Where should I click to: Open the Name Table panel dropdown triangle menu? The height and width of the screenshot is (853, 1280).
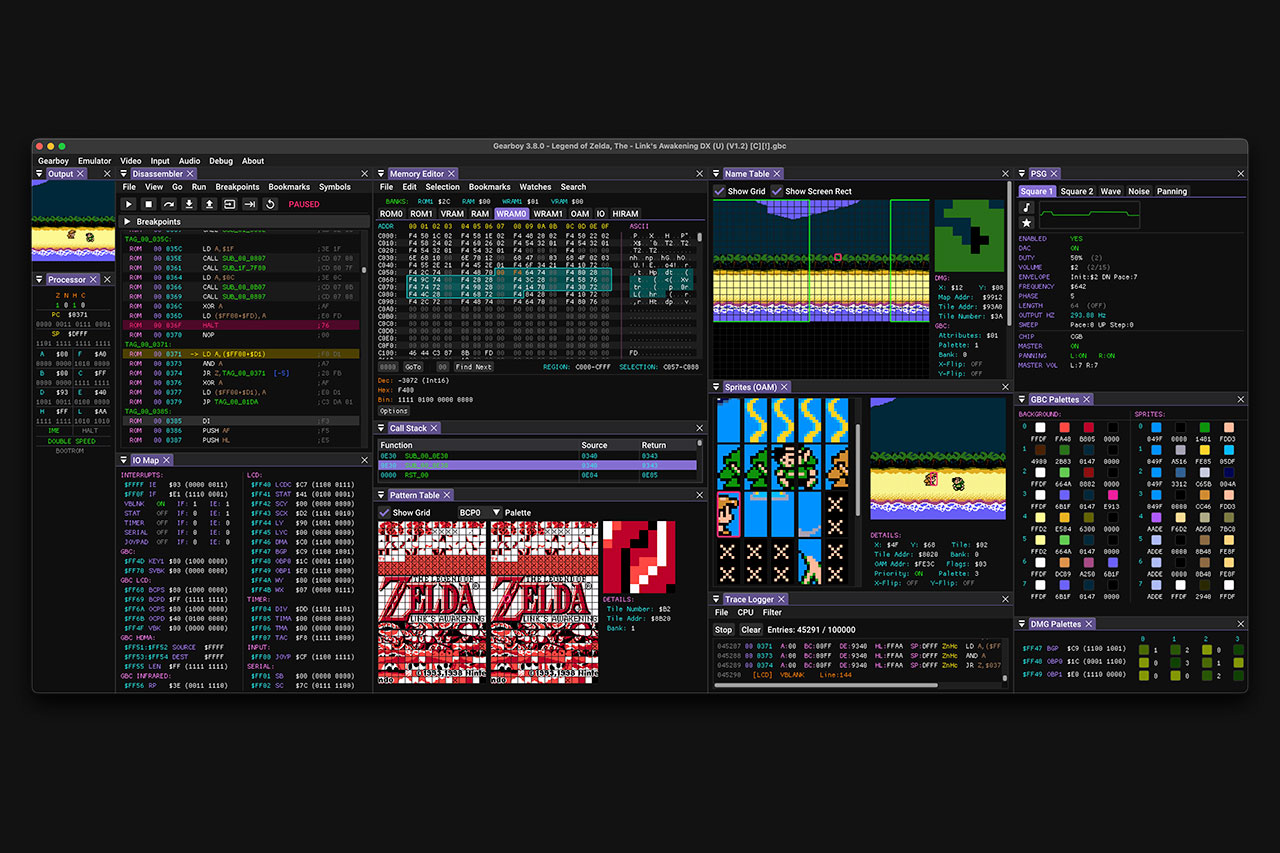[716, 174]
